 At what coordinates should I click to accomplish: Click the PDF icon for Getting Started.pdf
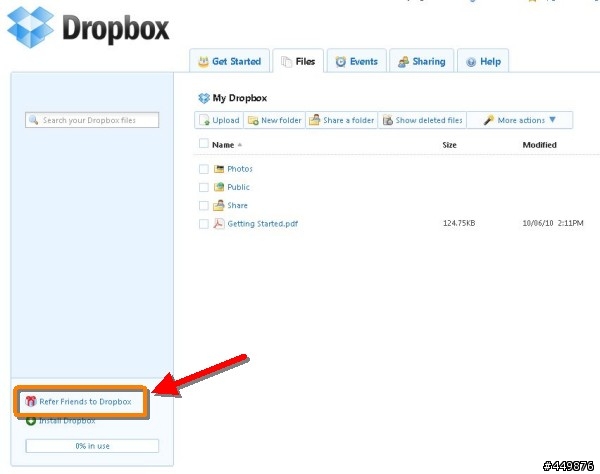[x=219, y=223]
